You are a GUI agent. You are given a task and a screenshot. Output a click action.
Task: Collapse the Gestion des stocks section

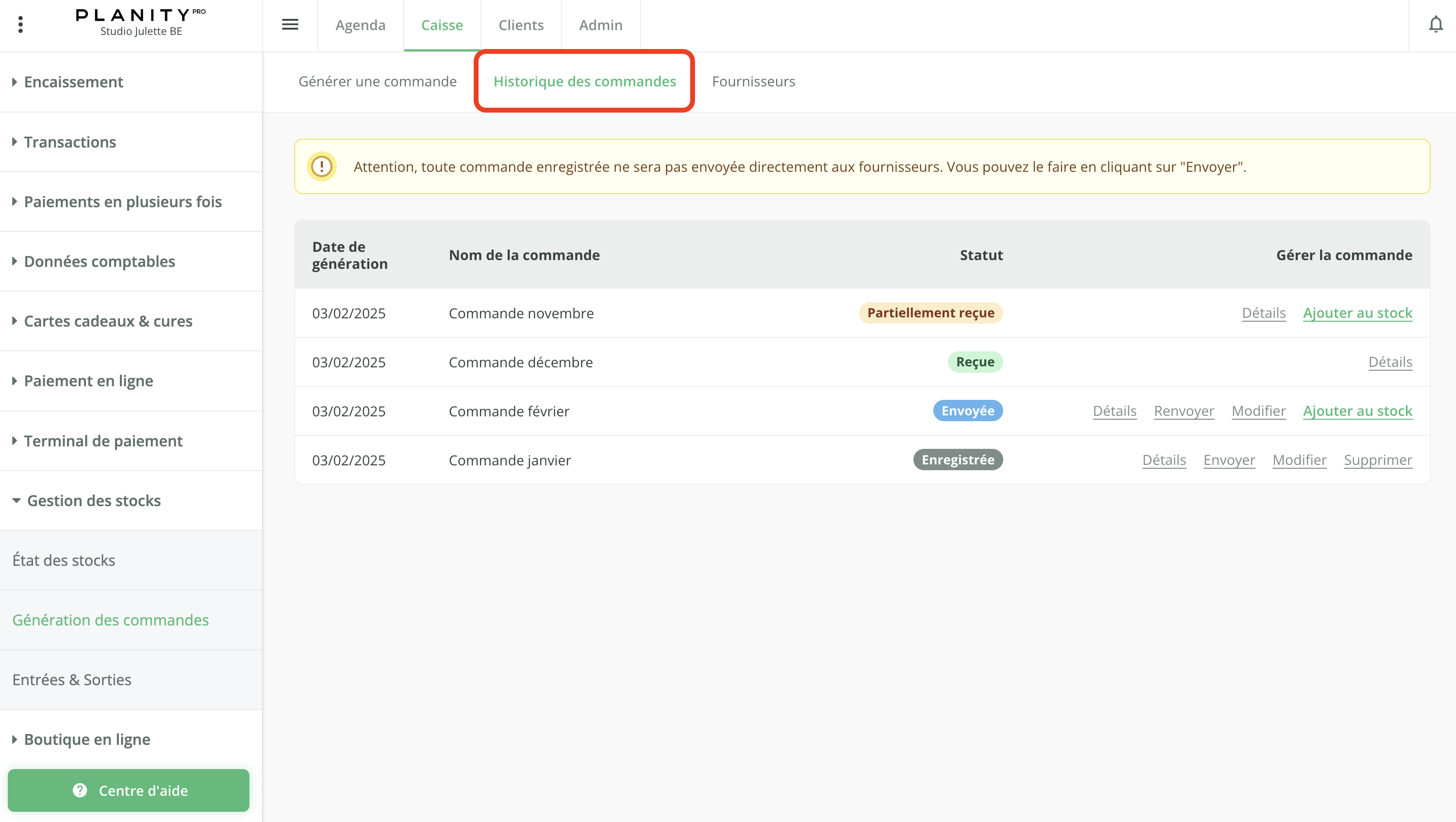(94, 501)
